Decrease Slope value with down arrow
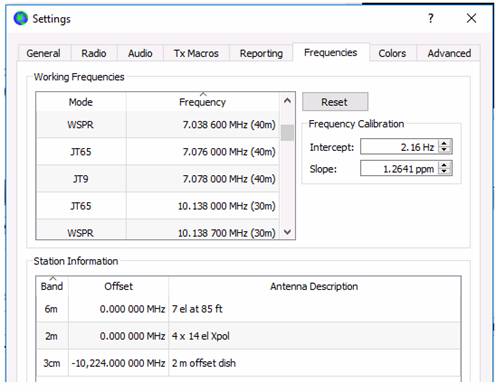The image size is (496, 392). click(444, 171)
